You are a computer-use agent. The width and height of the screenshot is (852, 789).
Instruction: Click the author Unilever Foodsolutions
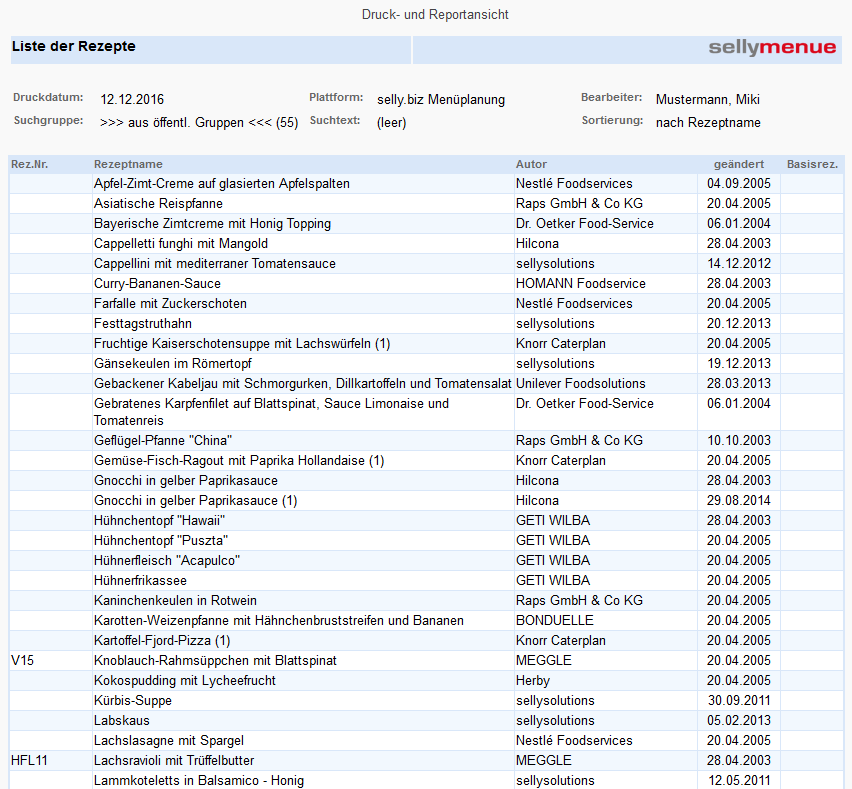click(581, 384)
